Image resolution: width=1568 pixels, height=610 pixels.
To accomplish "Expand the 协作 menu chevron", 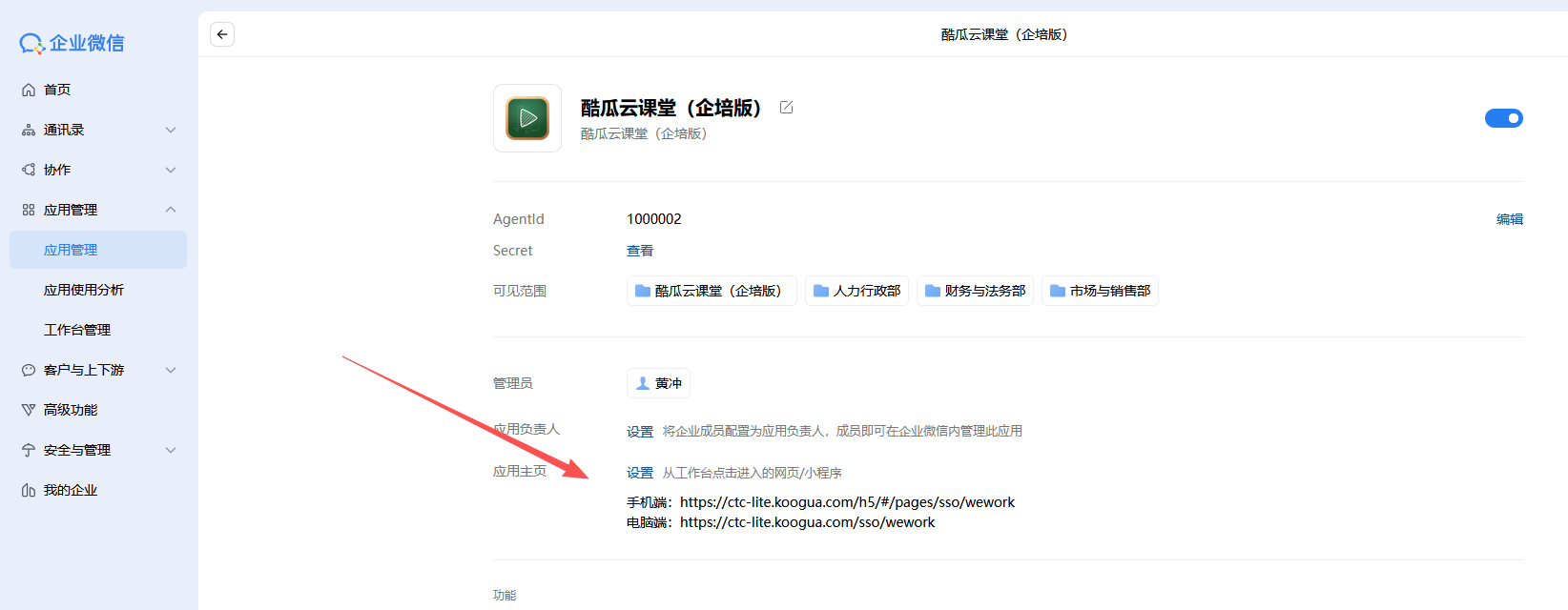I will 171,170.
